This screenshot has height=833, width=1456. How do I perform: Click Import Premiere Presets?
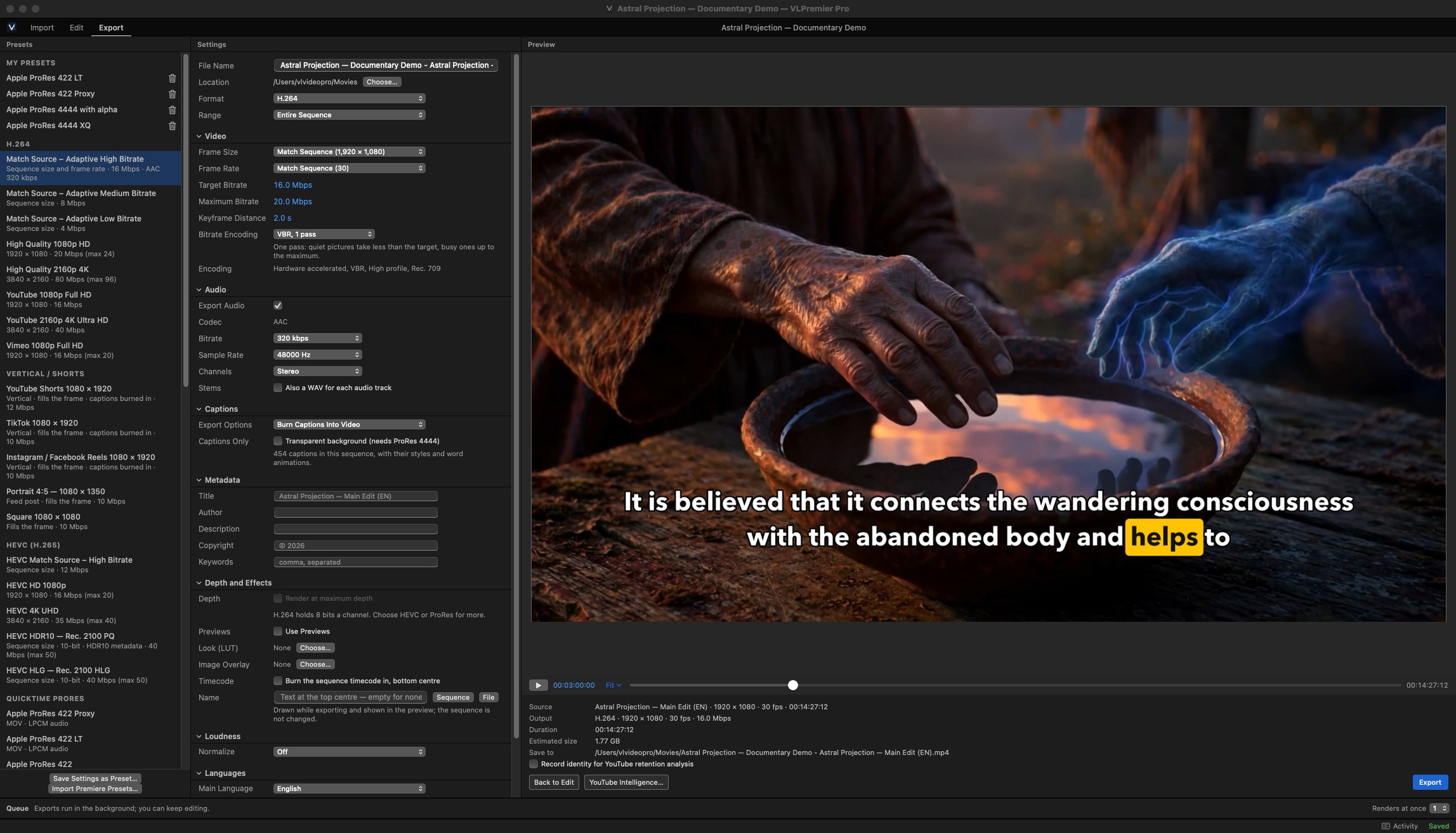95,789
